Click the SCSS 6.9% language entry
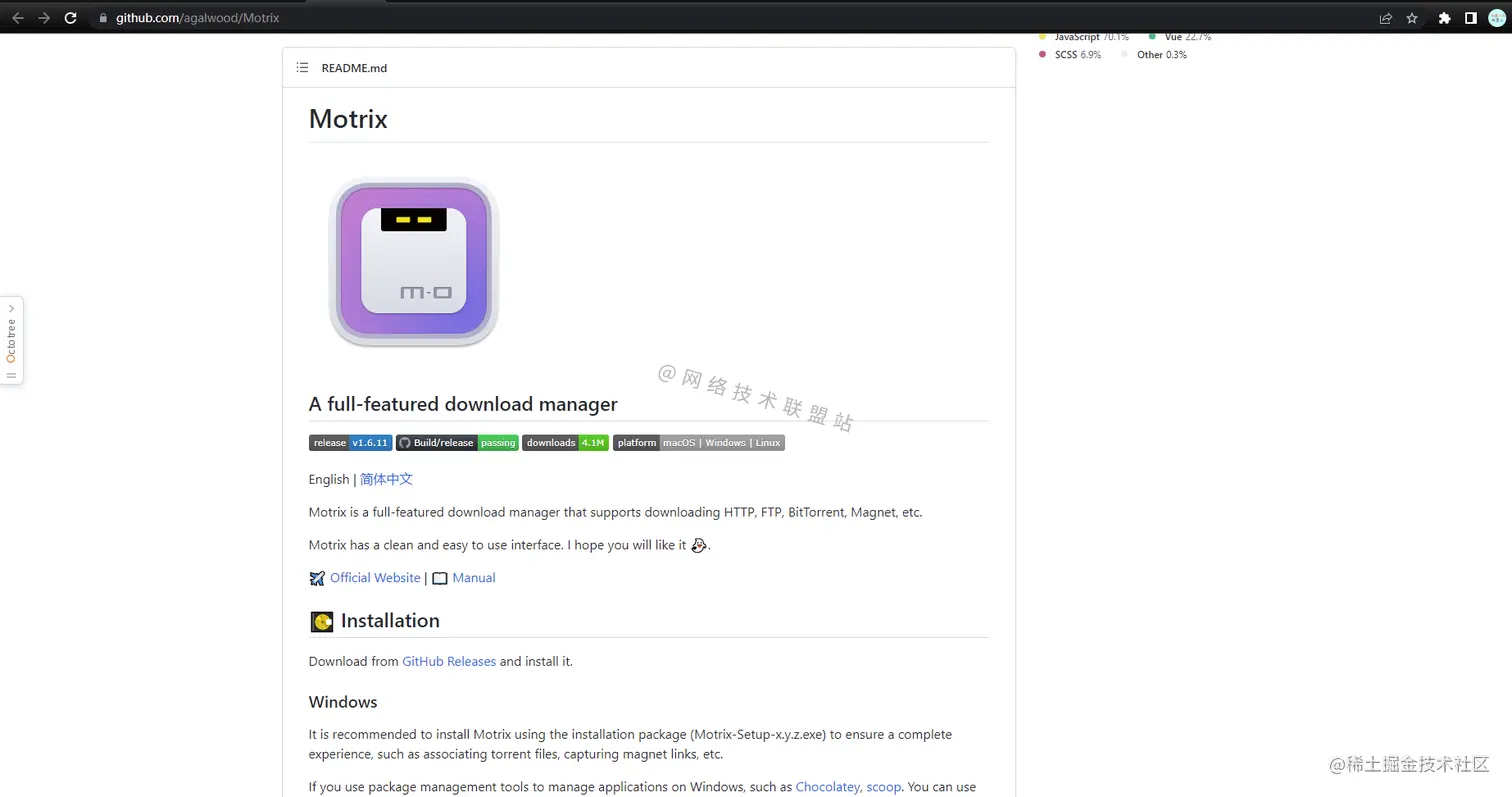The image size is (1512, 797). coord(1070,55)
